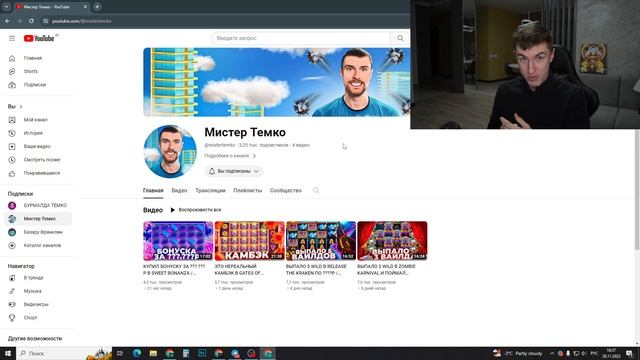Expand Подробнее о канале
The height and width of the screenshot is (360, 640).
click(230, 156)
